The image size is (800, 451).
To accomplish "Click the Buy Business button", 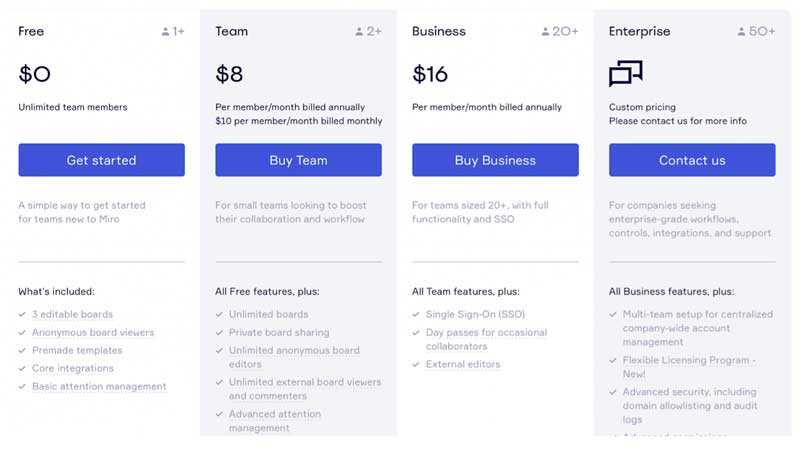I will pyautogui.click(x=495, y=160).
